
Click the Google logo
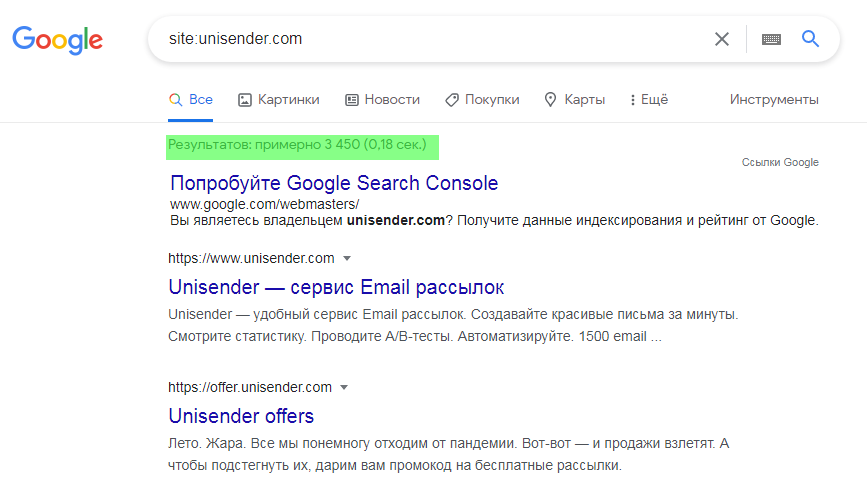58,40
